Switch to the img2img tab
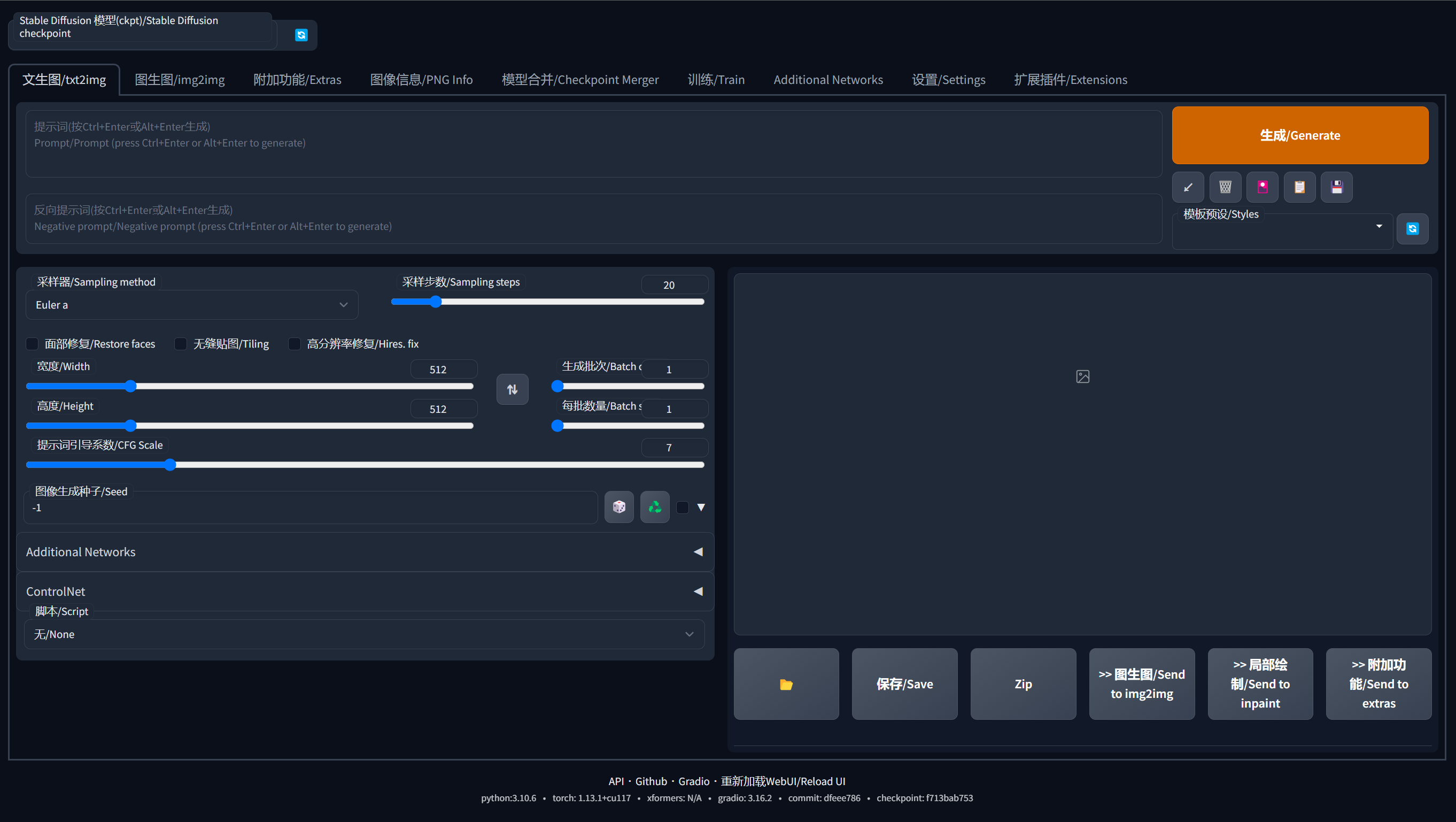Image resolution: width=1456 pixels, height=822 pixels. (x=179, y=80)
